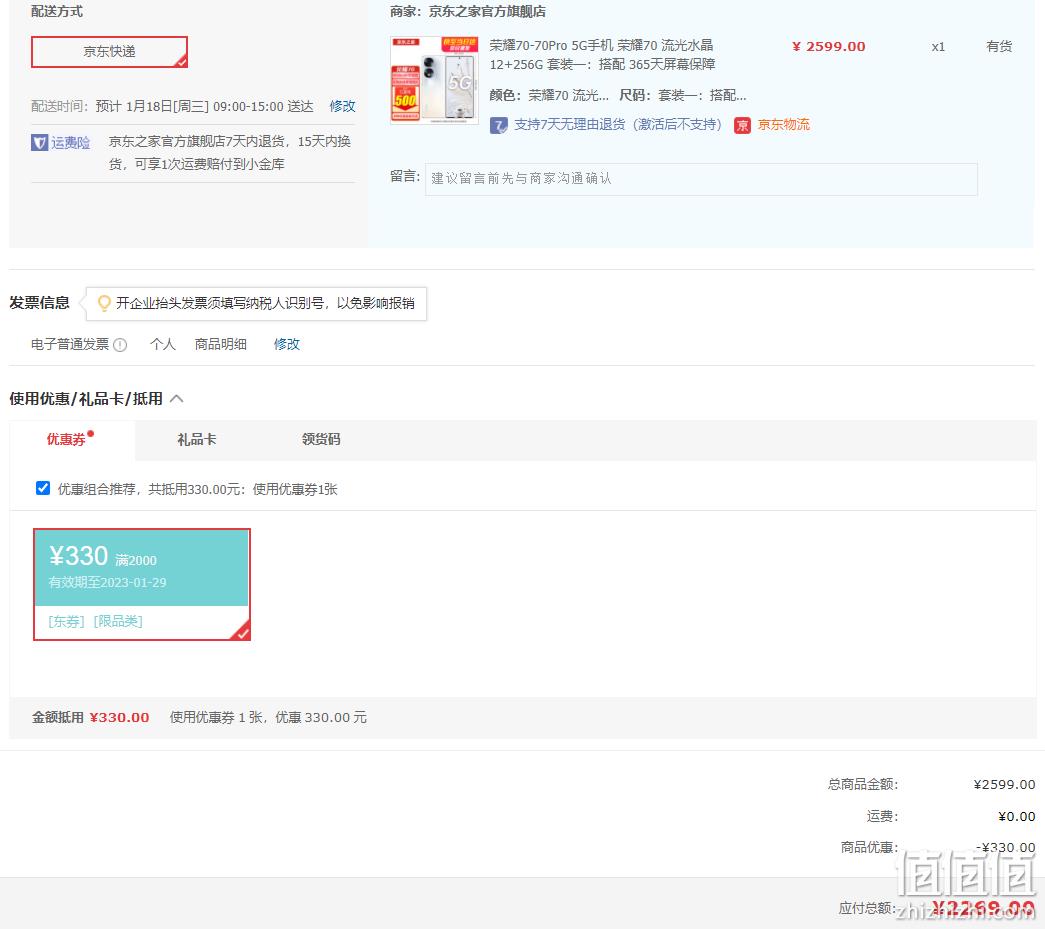Collapse the 使用优惠/礼品卡/抵用 section
Screen dimensions: 1045x929
click(x=177, y=399)
